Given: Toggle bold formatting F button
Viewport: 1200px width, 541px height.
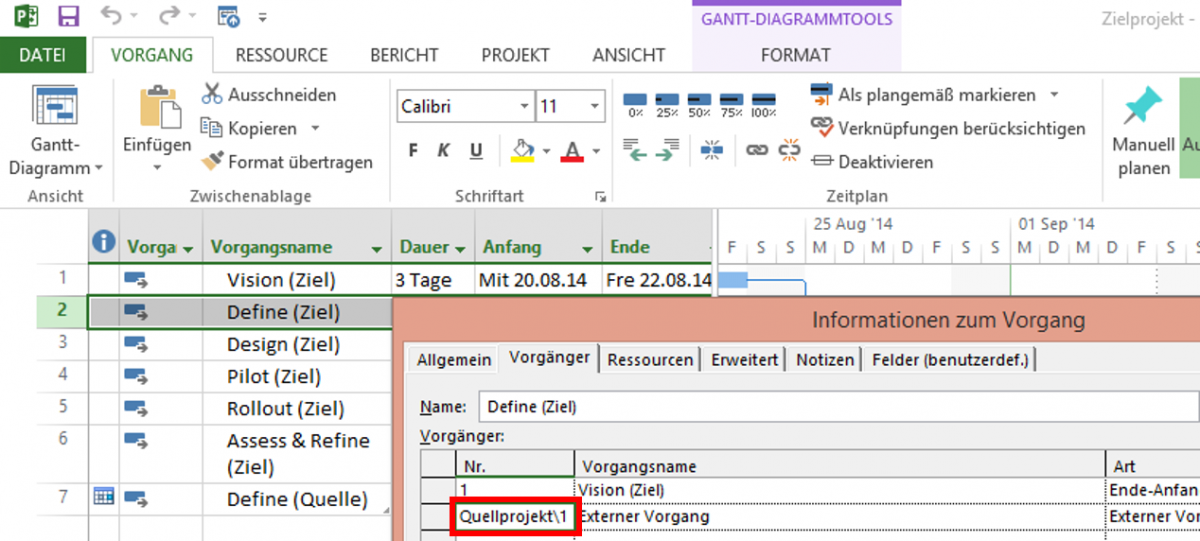Looking at the screenshot, I should coord(412,151).
